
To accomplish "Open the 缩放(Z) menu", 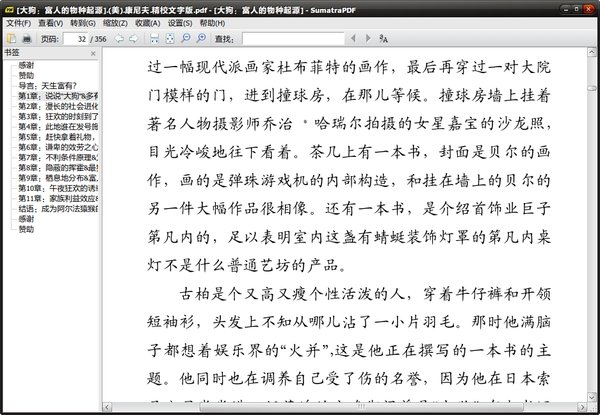I will pos(115,23).
